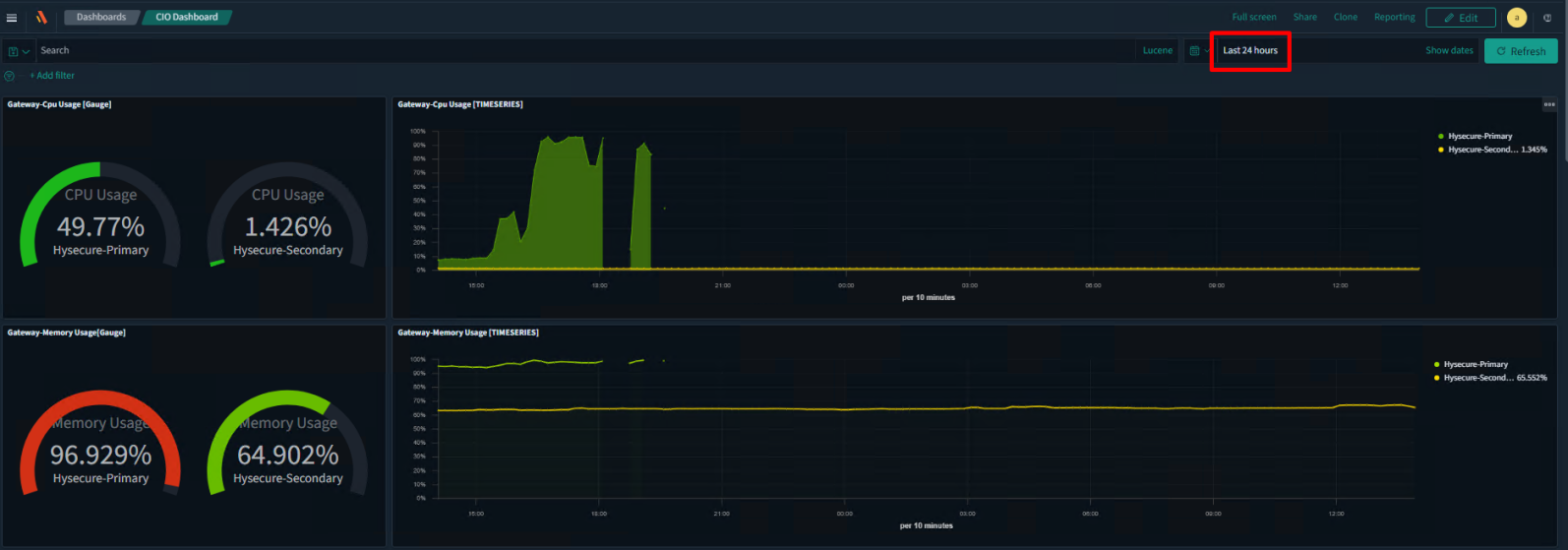Toggle Hysecure-Primary series in memory chart legend
The height and width of the screenshot is (550, 1568).
tap(1476, 365)
